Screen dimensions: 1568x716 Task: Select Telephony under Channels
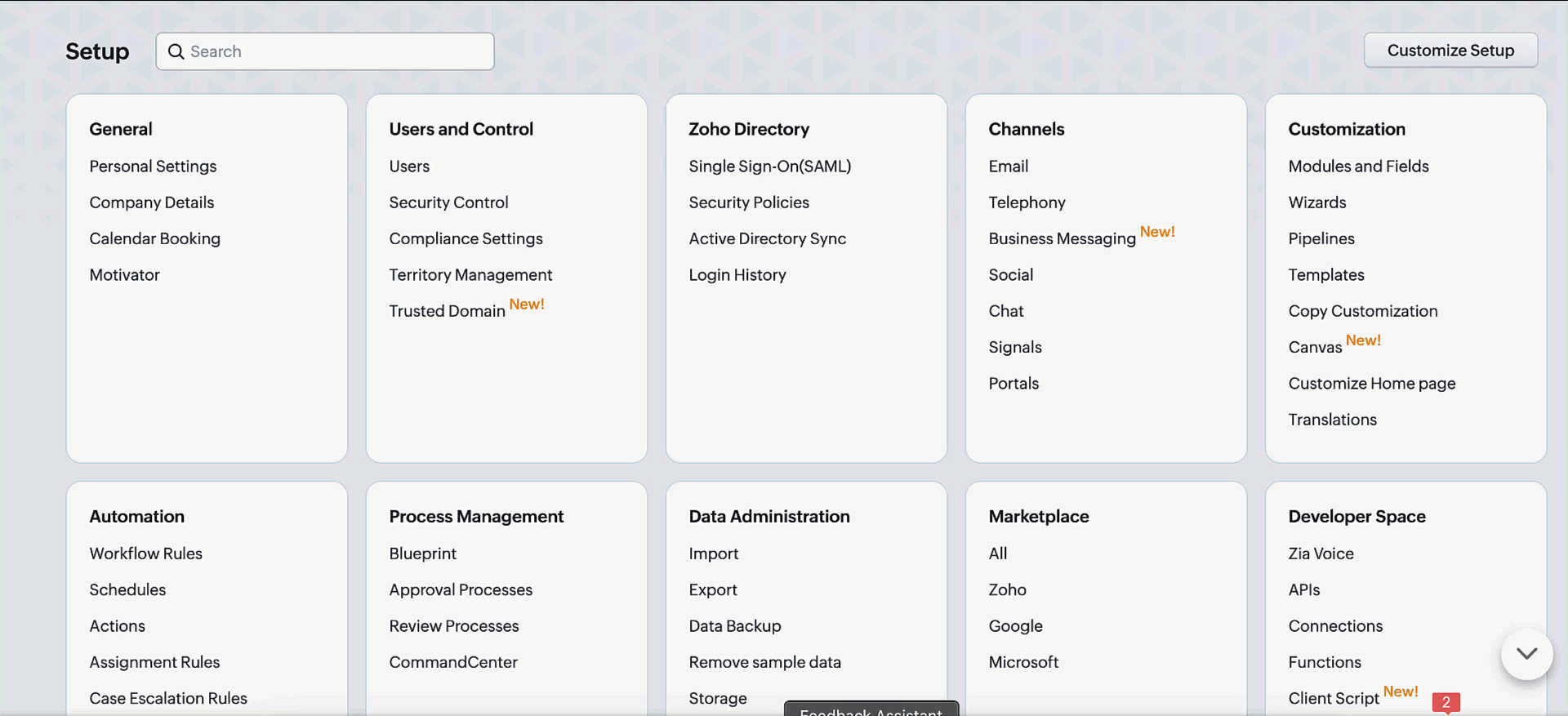click(x=1027, y=202)
